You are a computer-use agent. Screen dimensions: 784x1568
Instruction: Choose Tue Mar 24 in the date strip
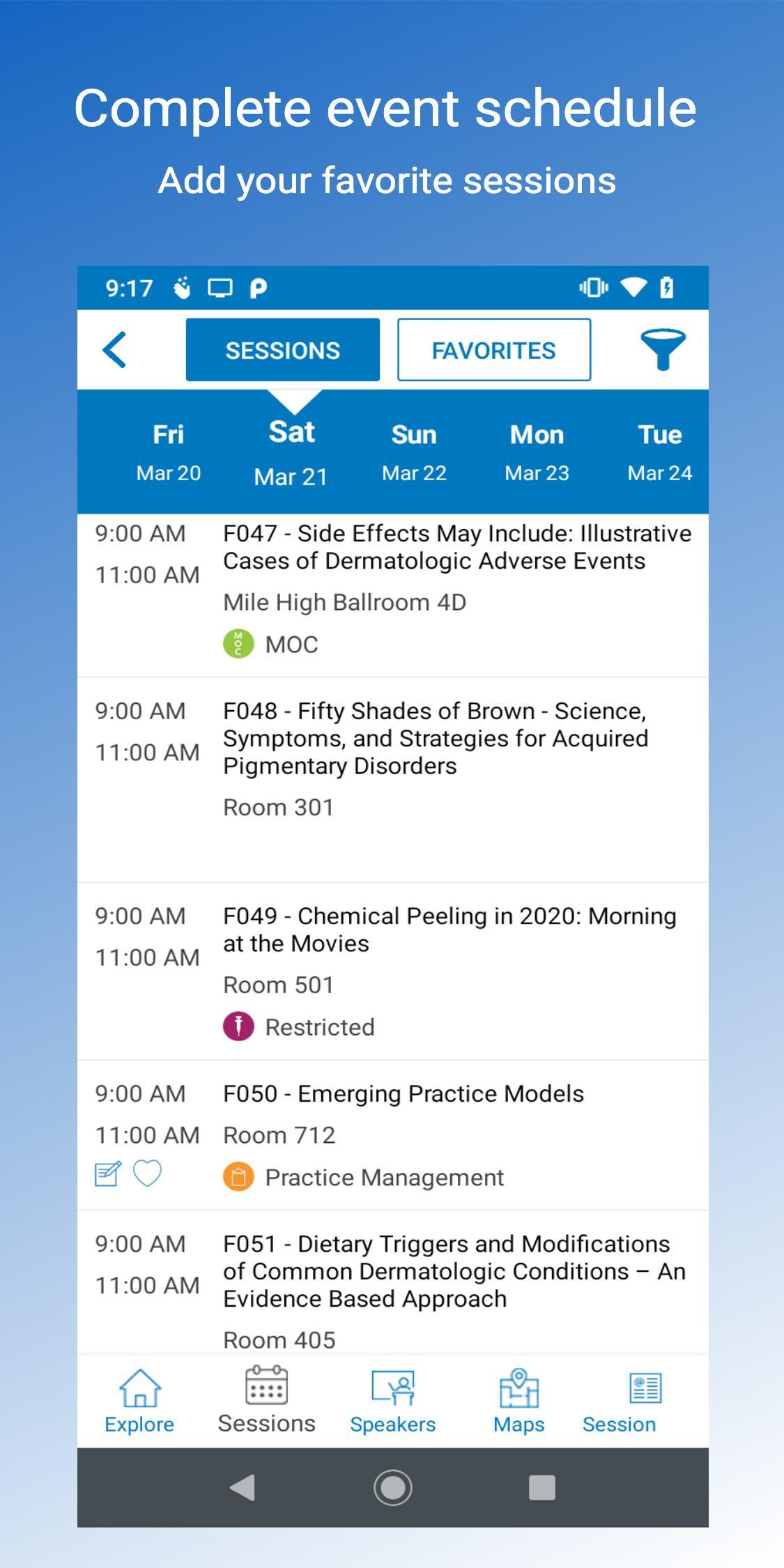tap(660, 452)
